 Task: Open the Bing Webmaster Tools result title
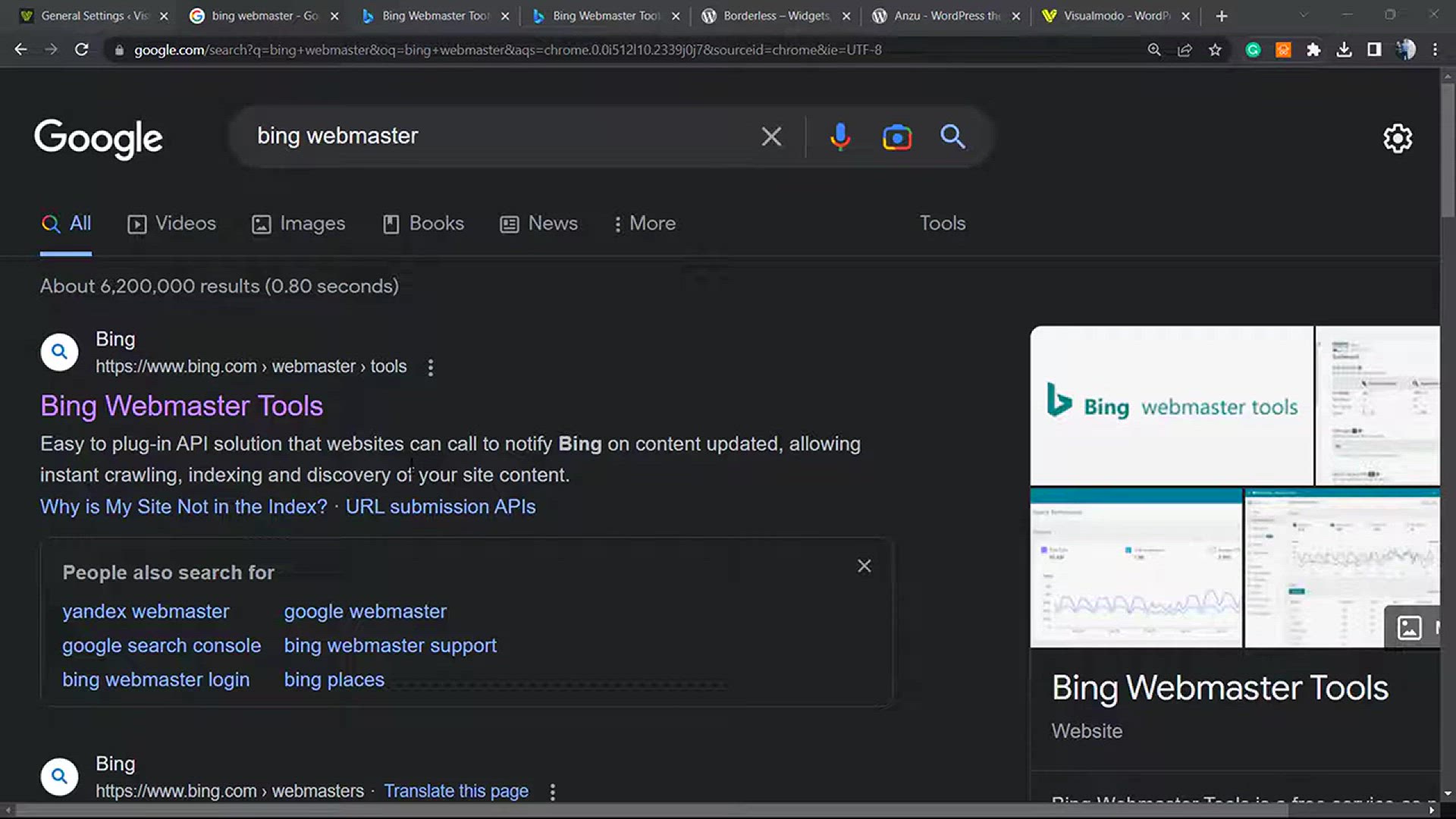(181, 406)
